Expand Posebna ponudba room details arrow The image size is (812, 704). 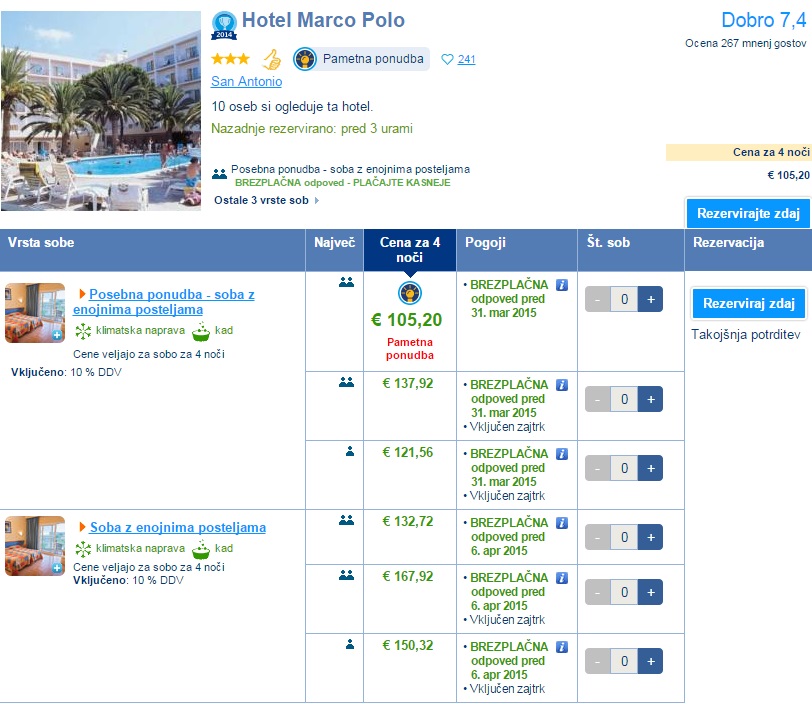[82, 295]
